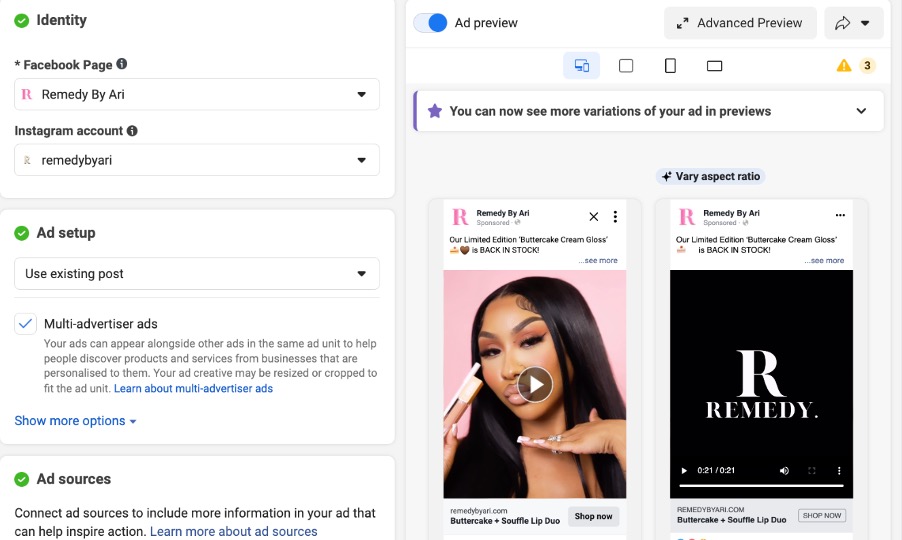Click the purple star icon in banner
This screenshot has width=902, height=540.
tap(435, 111)
